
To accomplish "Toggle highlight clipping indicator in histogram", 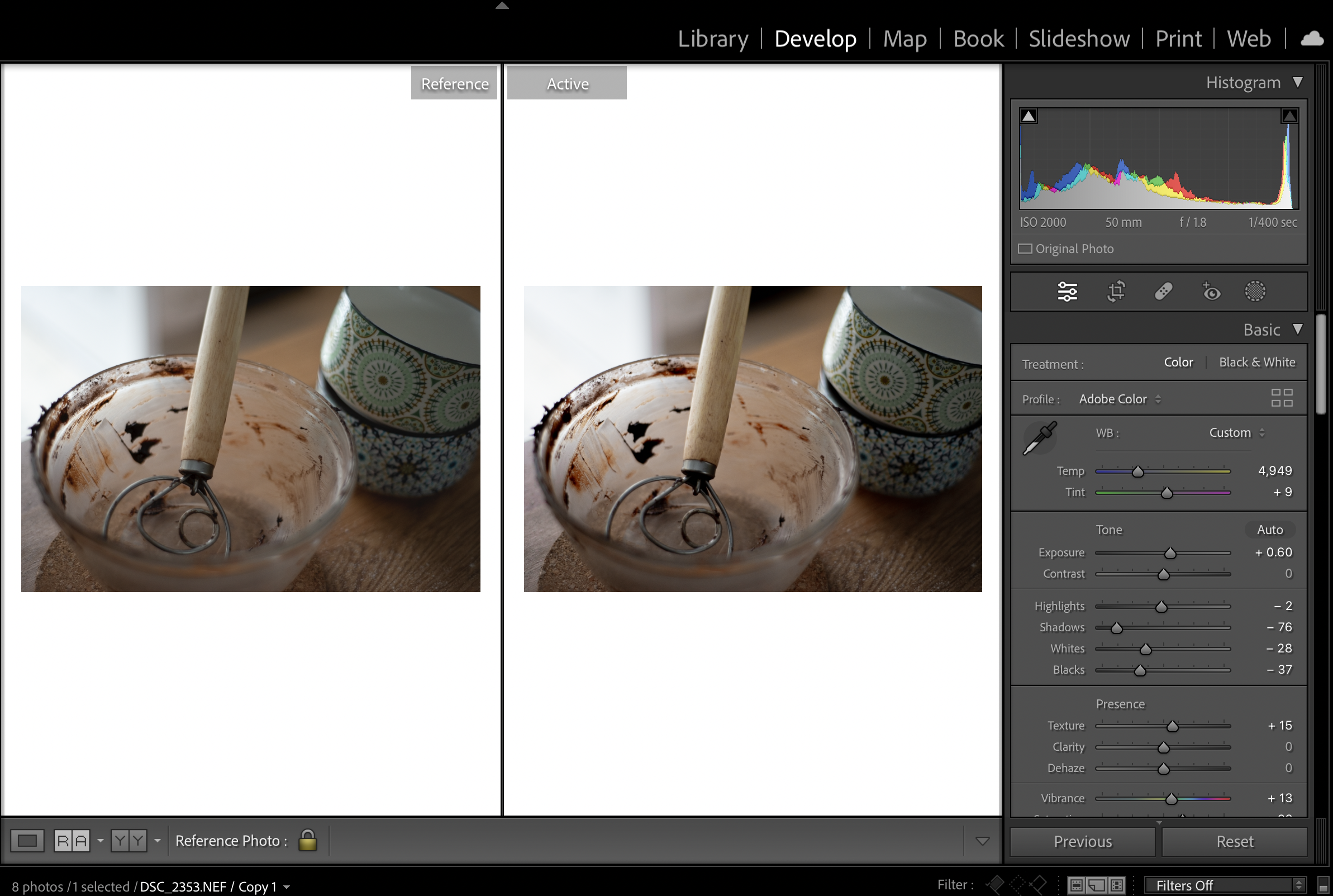I will pos(1289,116).
